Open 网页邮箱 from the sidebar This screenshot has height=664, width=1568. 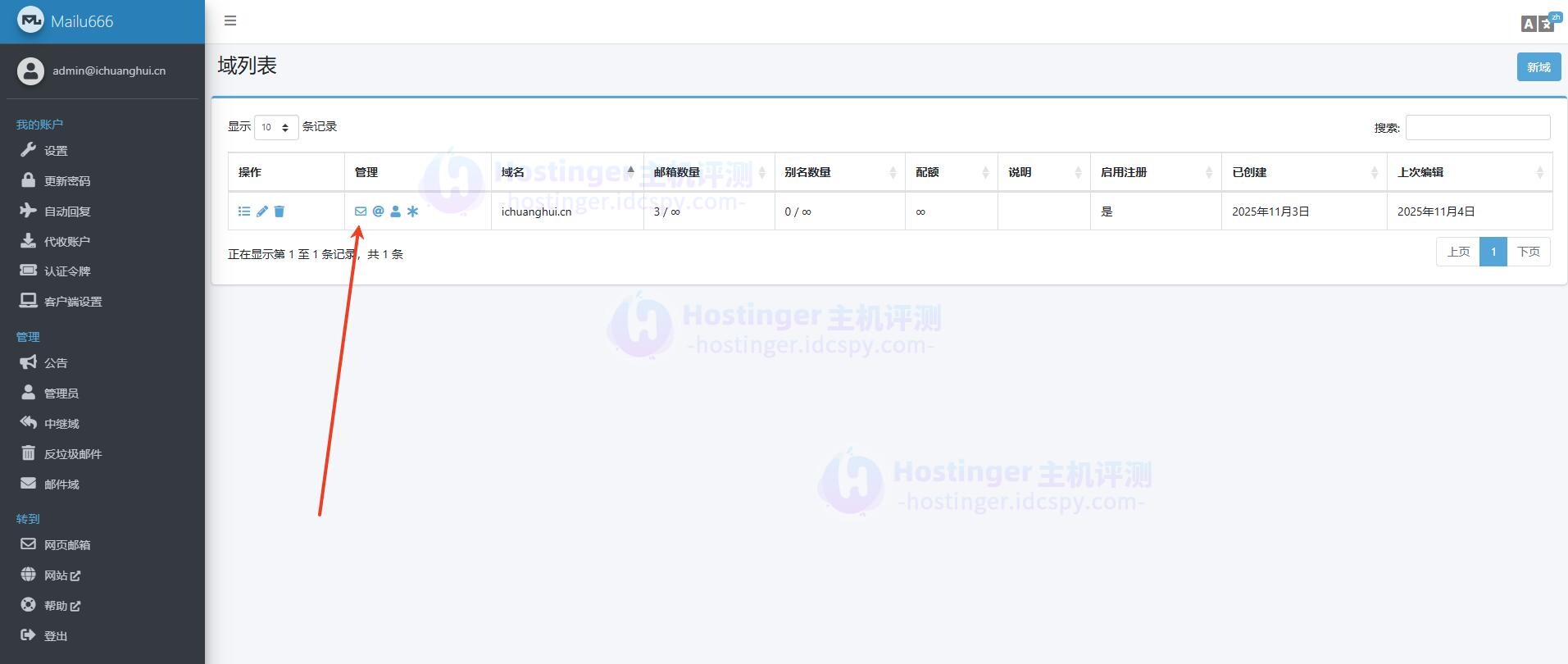point(66,545)
